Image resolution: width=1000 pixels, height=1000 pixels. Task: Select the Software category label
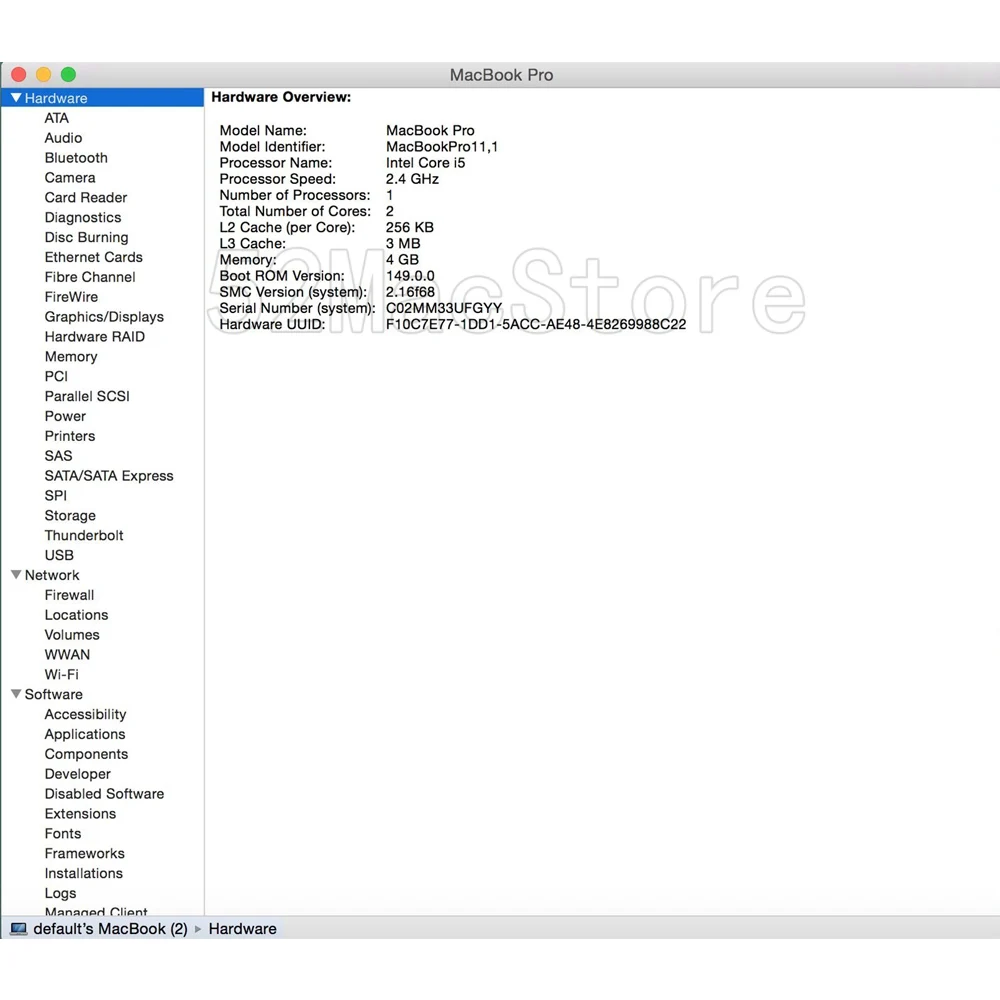pos(54,694)
